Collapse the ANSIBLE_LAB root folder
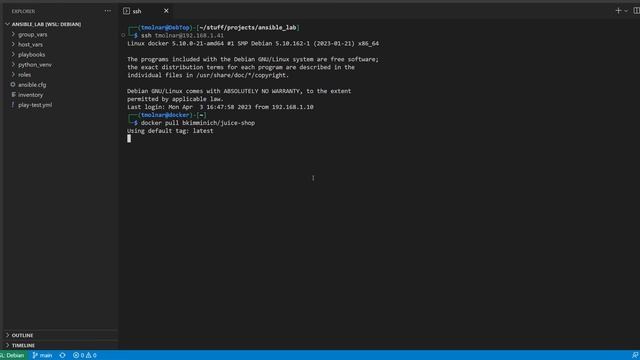This screenshot has width=640, height=360. click(x=60, y=24)
